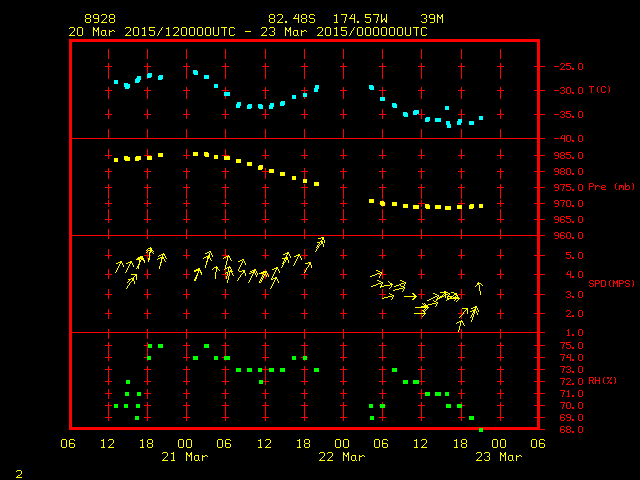Click the 75.0 humidity tick label

point(571,346)
